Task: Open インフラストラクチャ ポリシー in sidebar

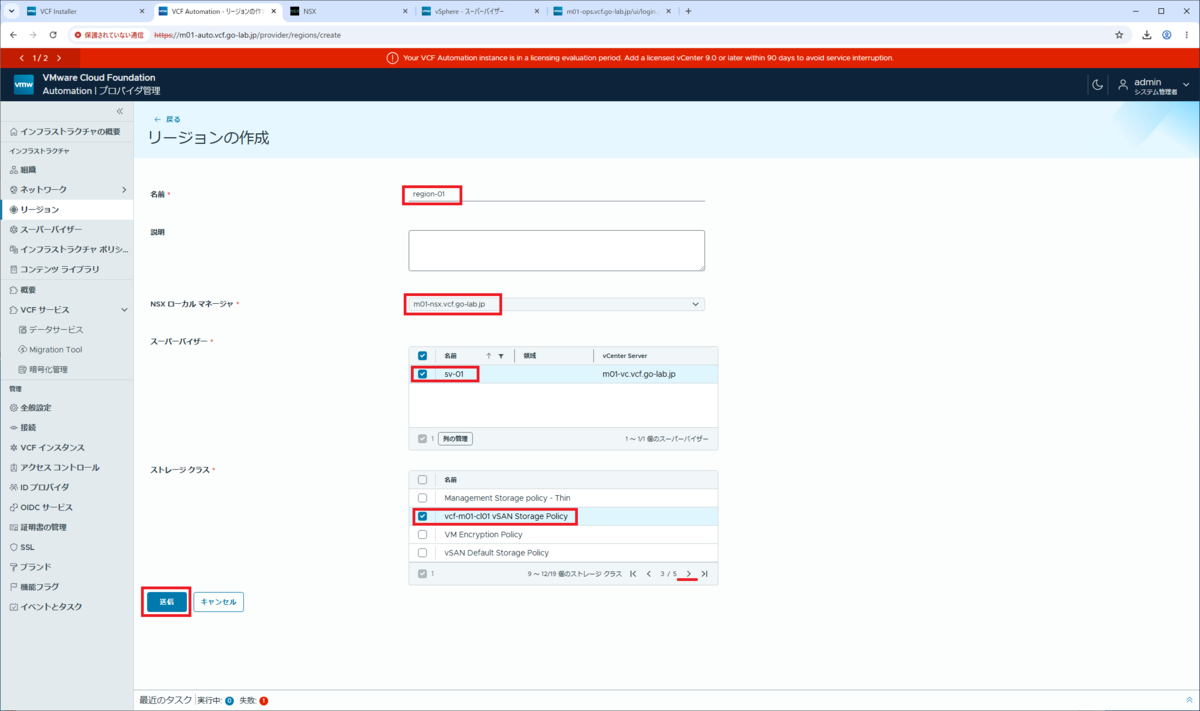Action: (x=68, y=250)
